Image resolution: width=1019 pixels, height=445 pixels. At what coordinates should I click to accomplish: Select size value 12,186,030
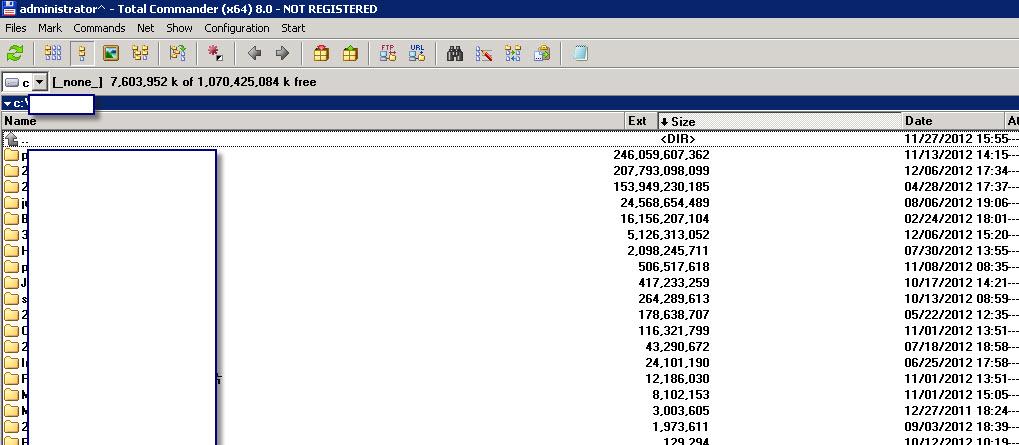[x=677, y=379]
